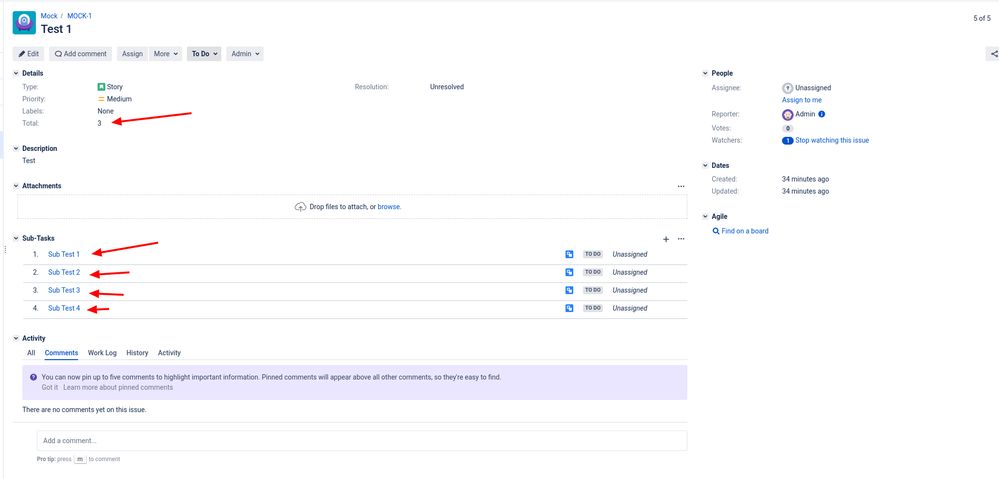Switch to the Work Log tab

click(102, 353)
